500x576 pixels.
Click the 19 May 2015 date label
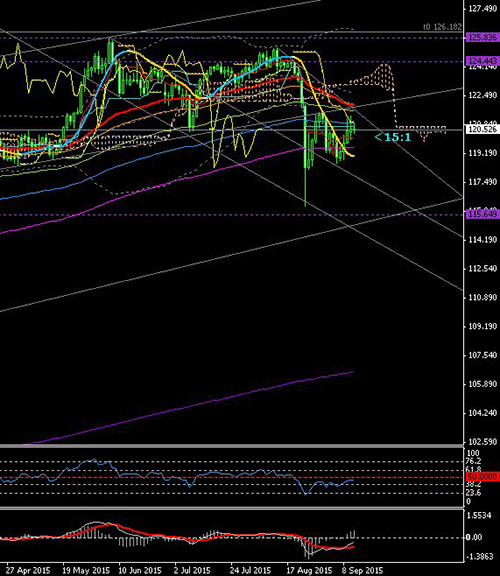coord(86,570)
